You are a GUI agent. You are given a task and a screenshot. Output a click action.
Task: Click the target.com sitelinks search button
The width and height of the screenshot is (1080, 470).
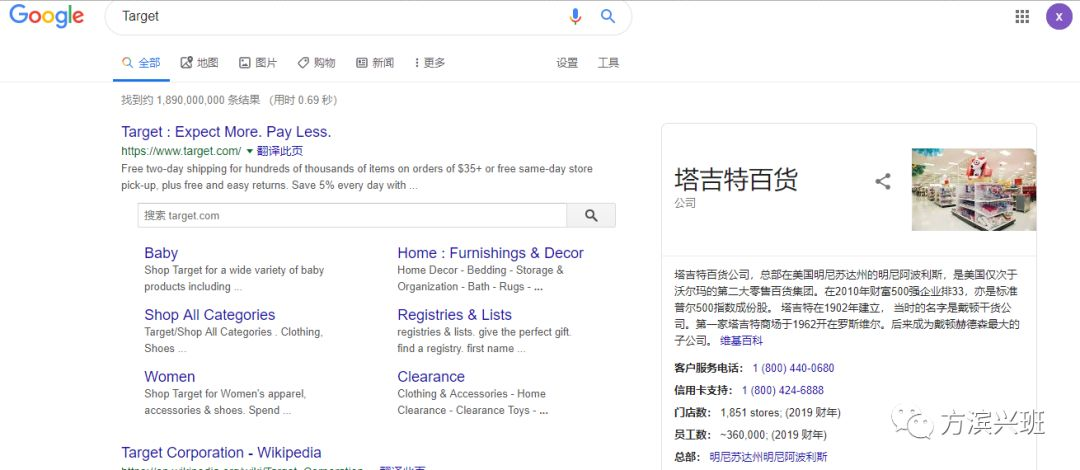click(x=591, y=215)
